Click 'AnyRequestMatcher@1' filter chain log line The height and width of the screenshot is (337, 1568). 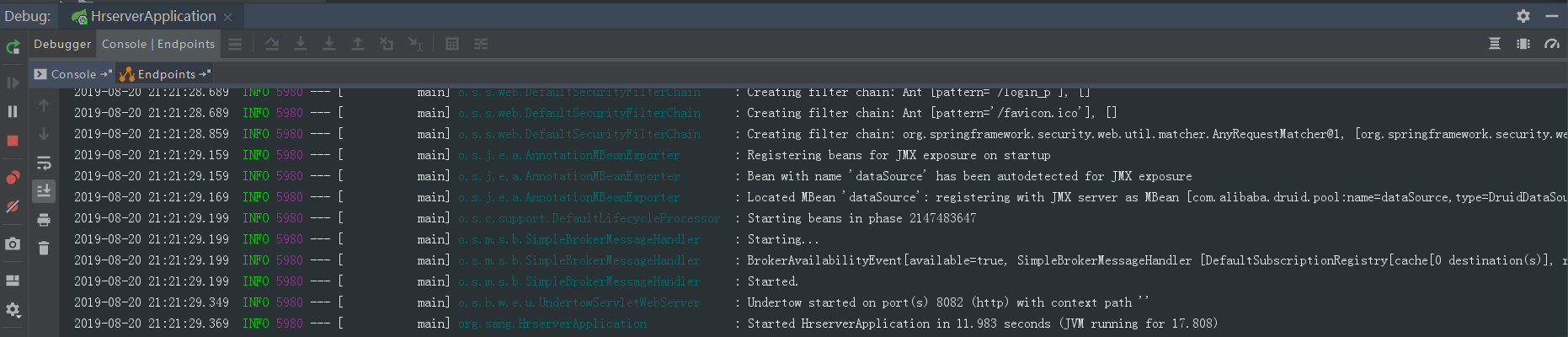(x=1156, y=134)
